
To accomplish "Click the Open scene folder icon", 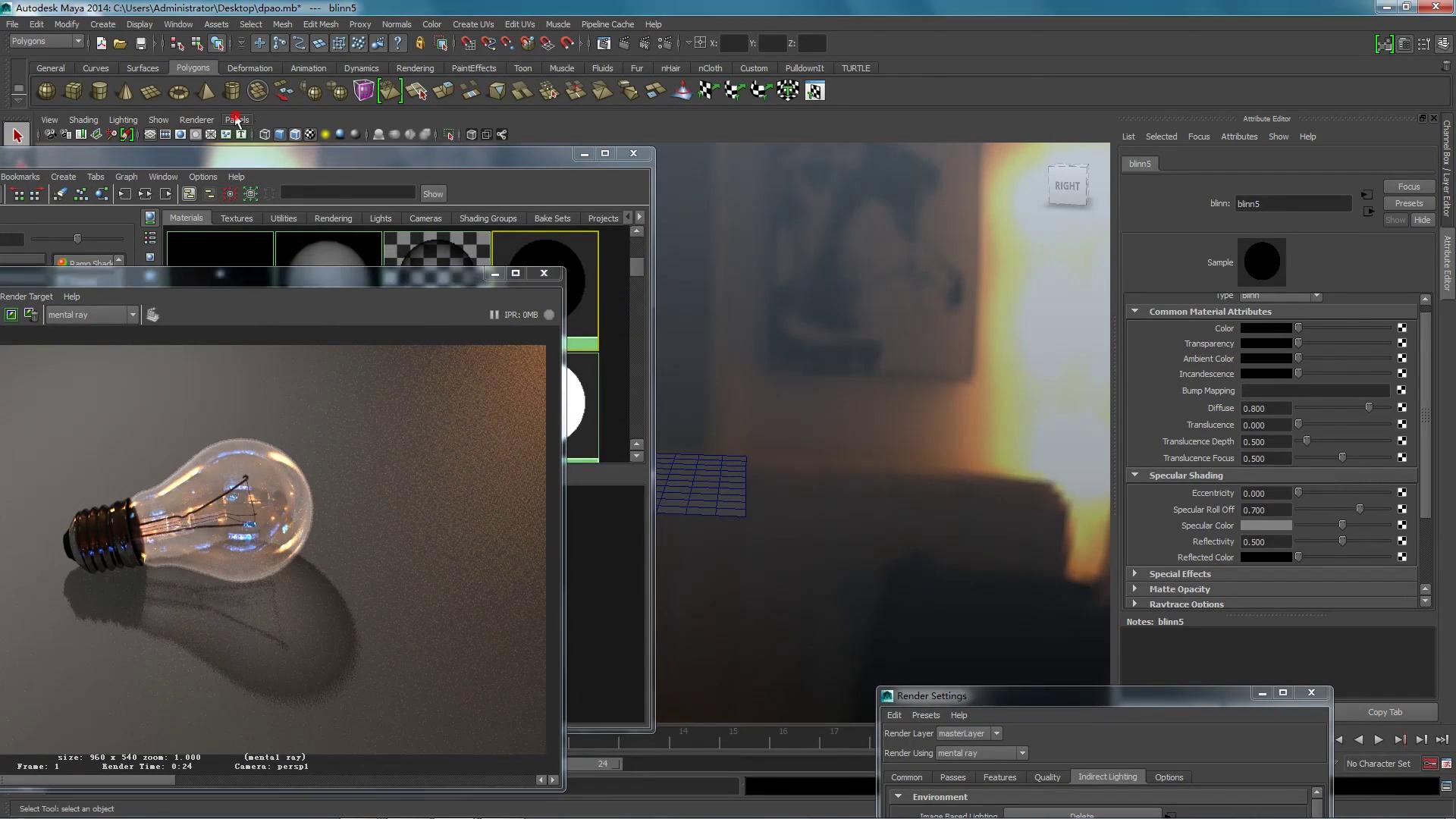I will coord(120,44).
